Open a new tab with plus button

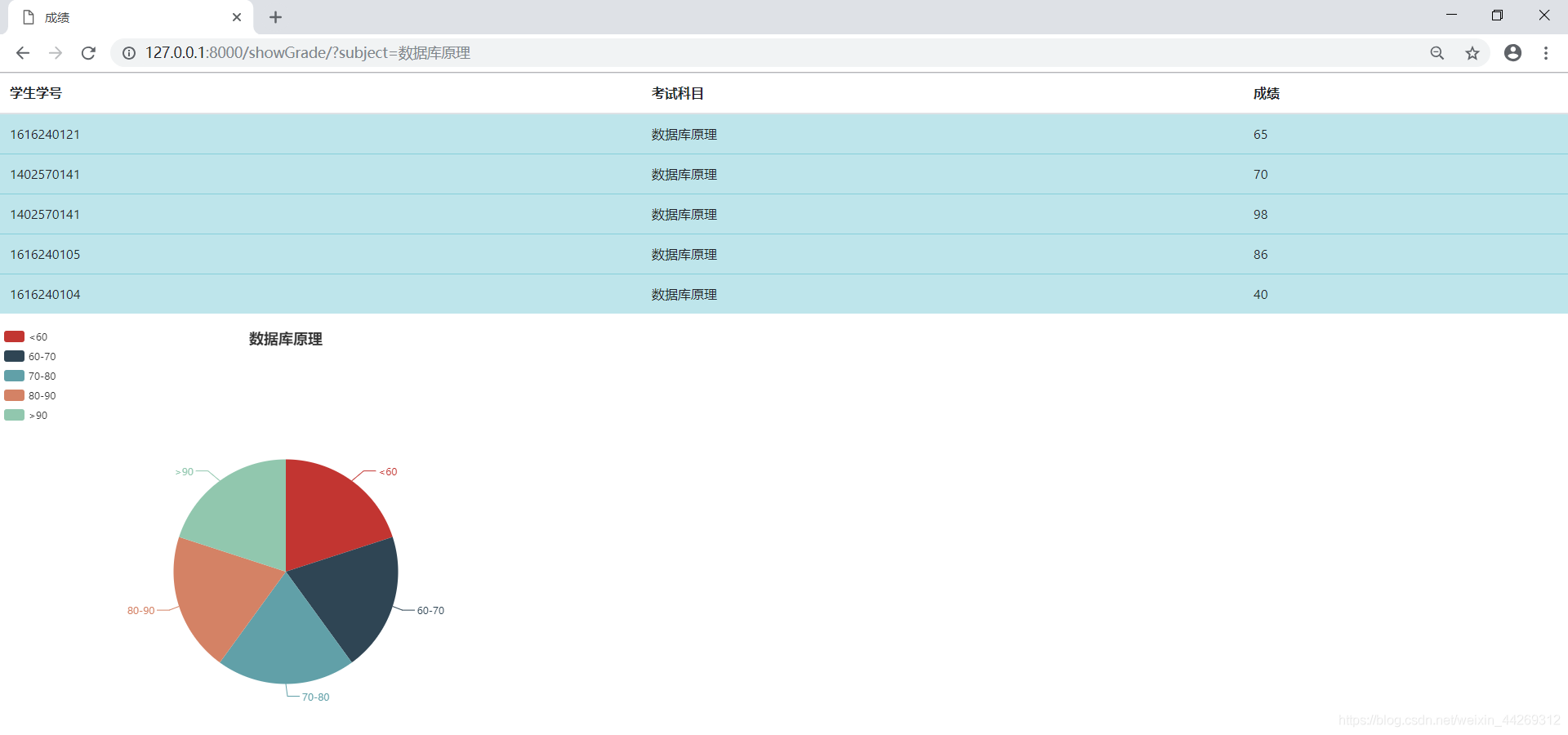[x=275, y=17]
